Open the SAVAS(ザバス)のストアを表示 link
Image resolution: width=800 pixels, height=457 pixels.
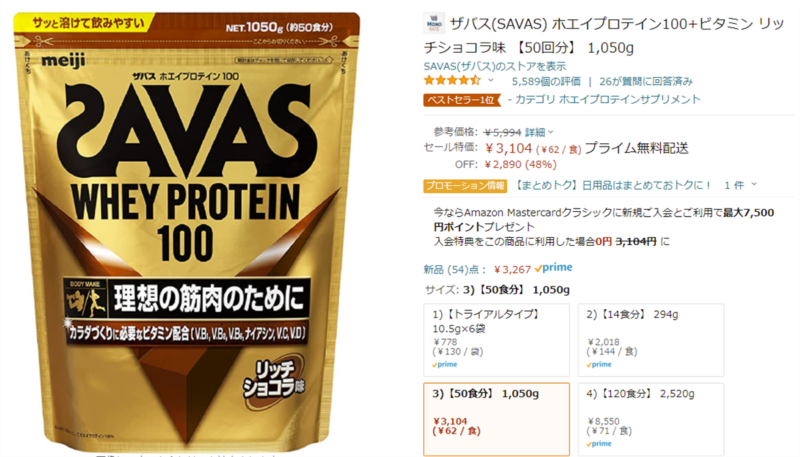tap(495, 66)
